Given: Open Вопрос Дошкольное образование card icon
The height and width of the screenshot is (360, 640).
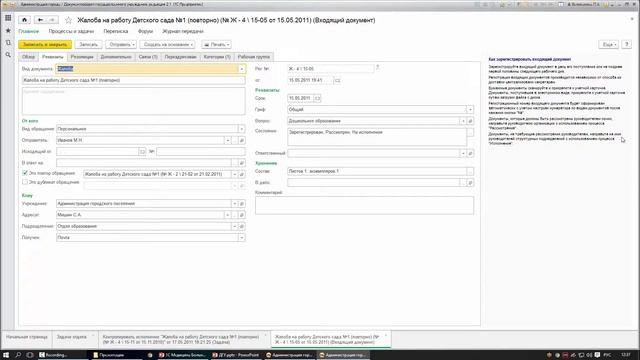Looking at the screenshot, I should click(x=470, y=121).
